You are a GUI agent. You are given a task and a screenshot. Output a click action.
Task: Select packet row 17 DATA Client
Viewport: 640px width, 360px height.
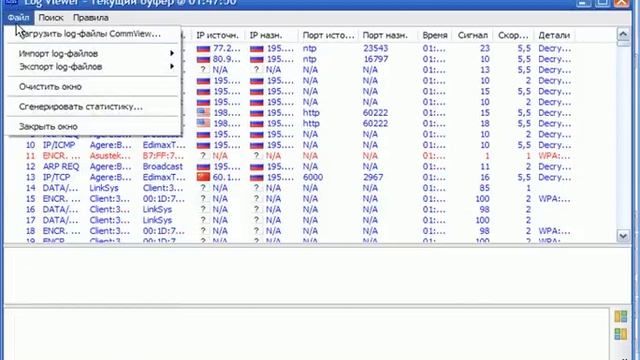click(x=310, y=220)
